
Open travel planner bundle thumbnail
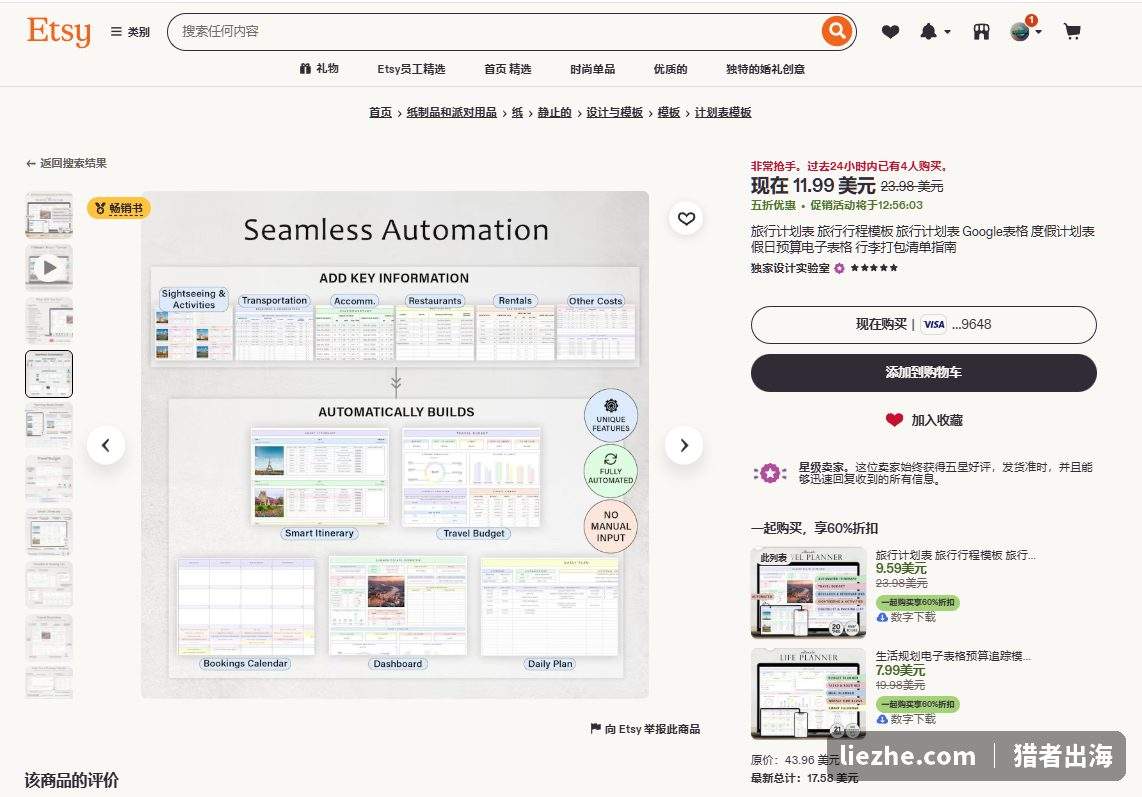click(808, 593)
